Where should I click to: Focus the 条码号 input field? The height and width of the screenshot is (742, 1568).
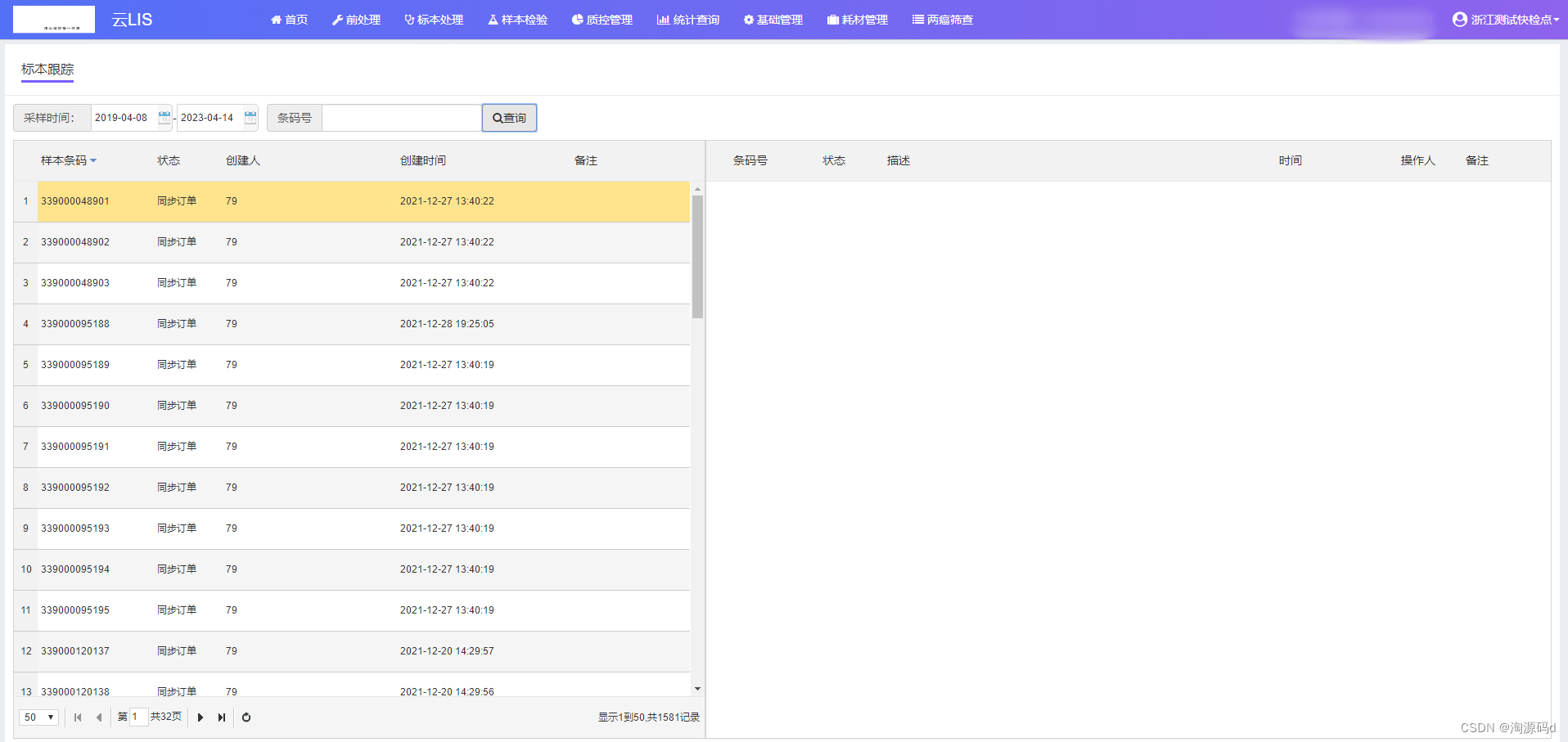pos(402,118)
